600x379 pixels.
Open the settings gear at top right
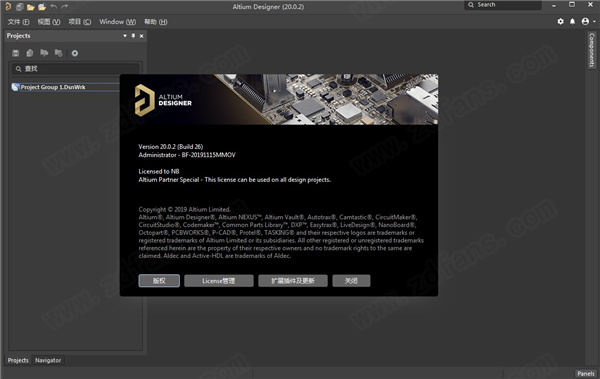561,21
